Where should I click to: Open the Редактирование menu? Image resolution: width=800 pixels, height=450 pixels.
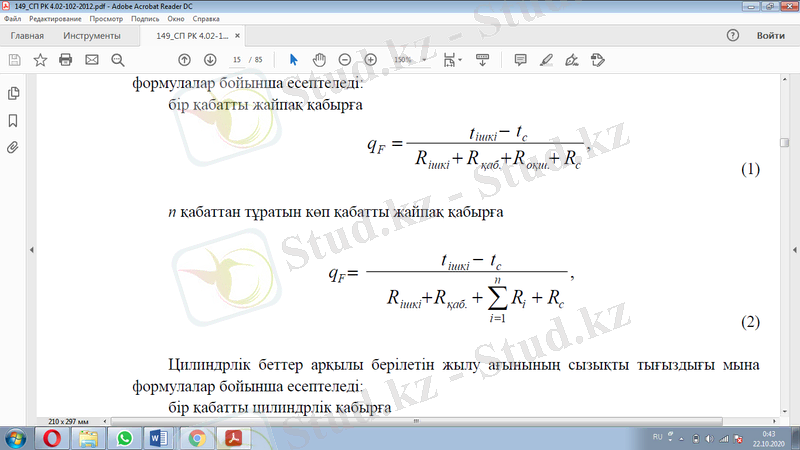point(55,19)
